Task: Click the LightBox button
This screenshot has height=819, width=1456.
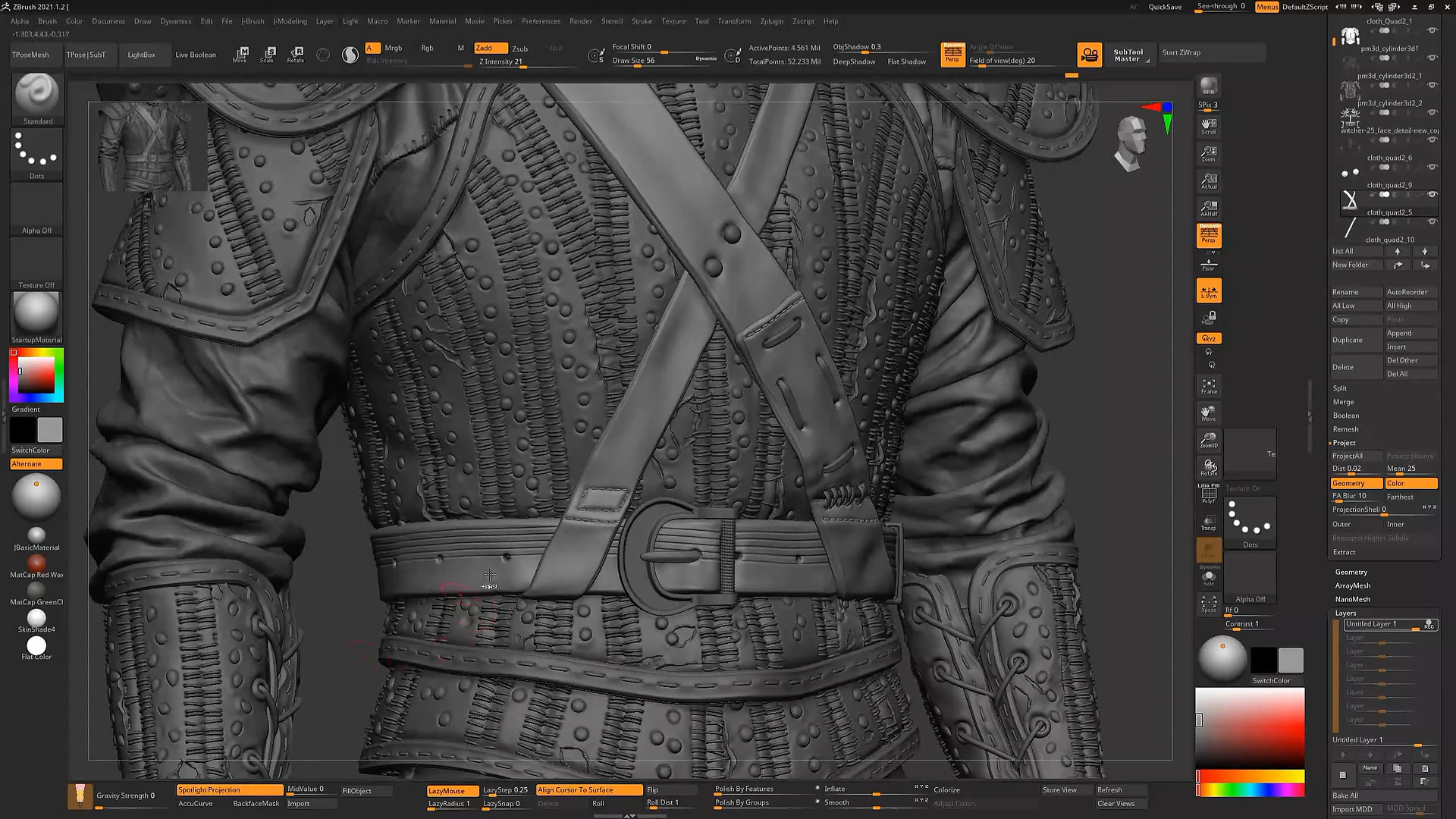Action: tap(141, 55)
